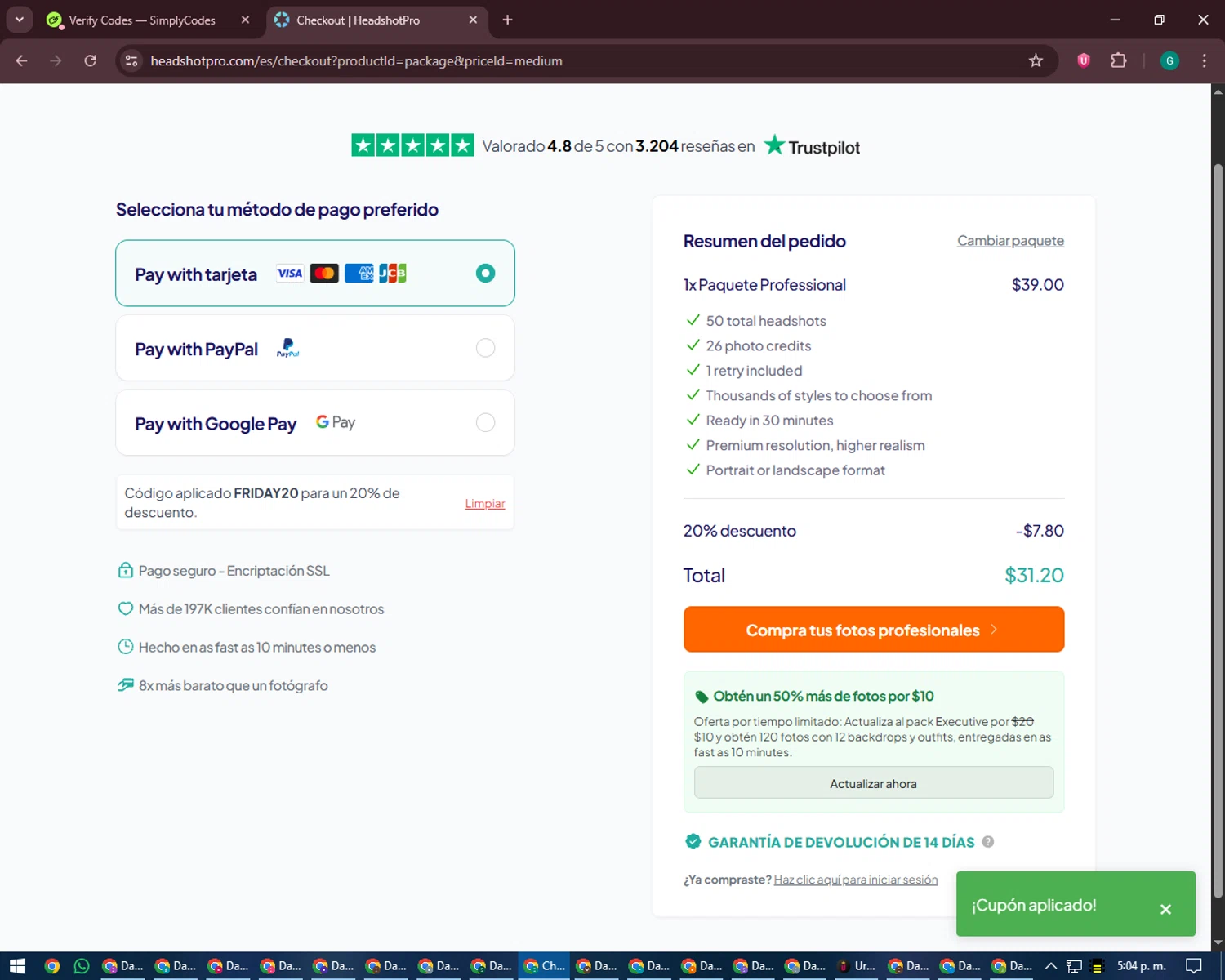Screen dimensions: 1225x980
Task: Click the PayPal logo icon
Action: (x=288, y=348)
